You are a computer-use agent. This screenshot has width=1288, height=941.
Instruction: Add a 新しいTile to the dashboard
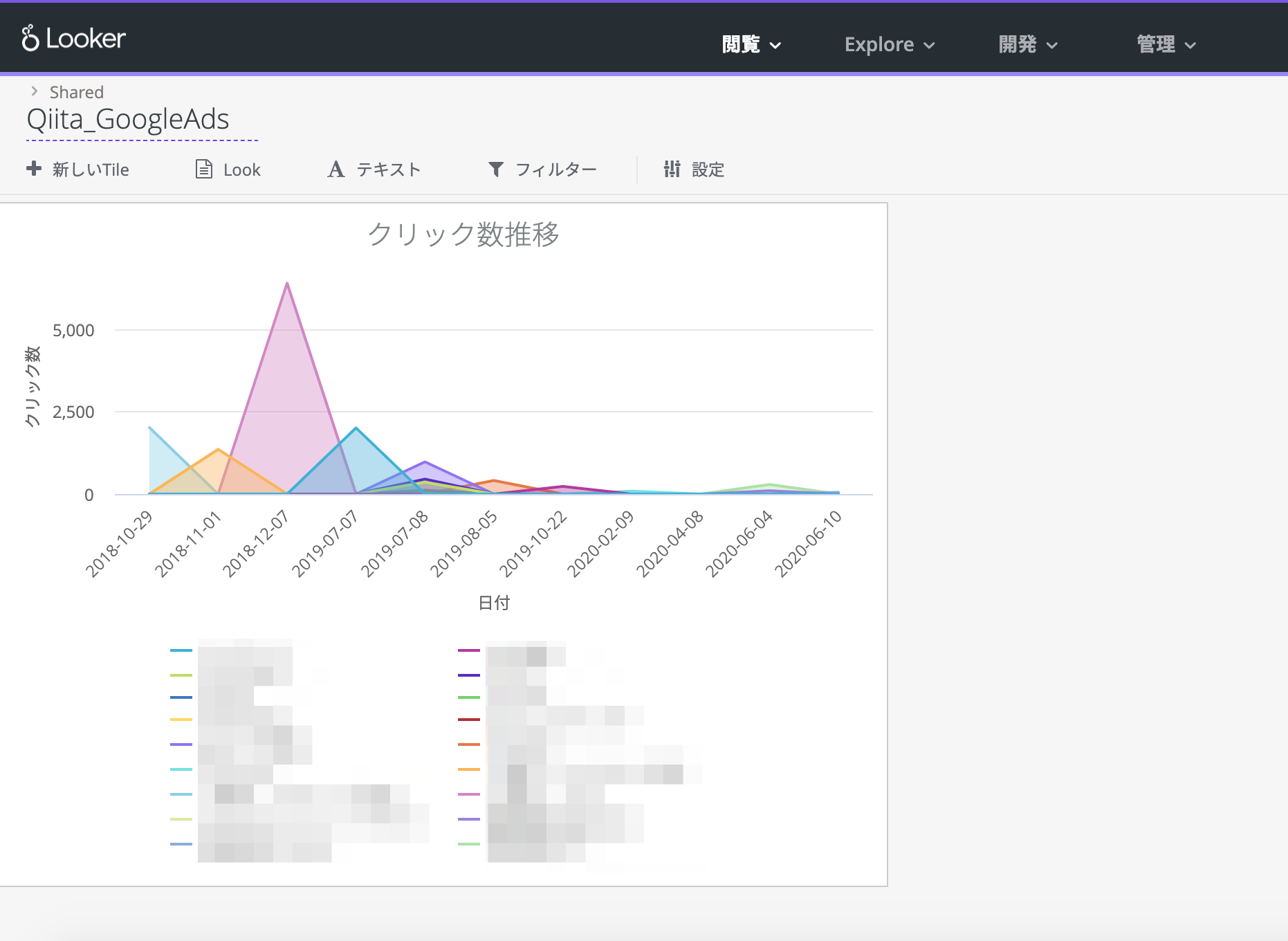point(77,169)
